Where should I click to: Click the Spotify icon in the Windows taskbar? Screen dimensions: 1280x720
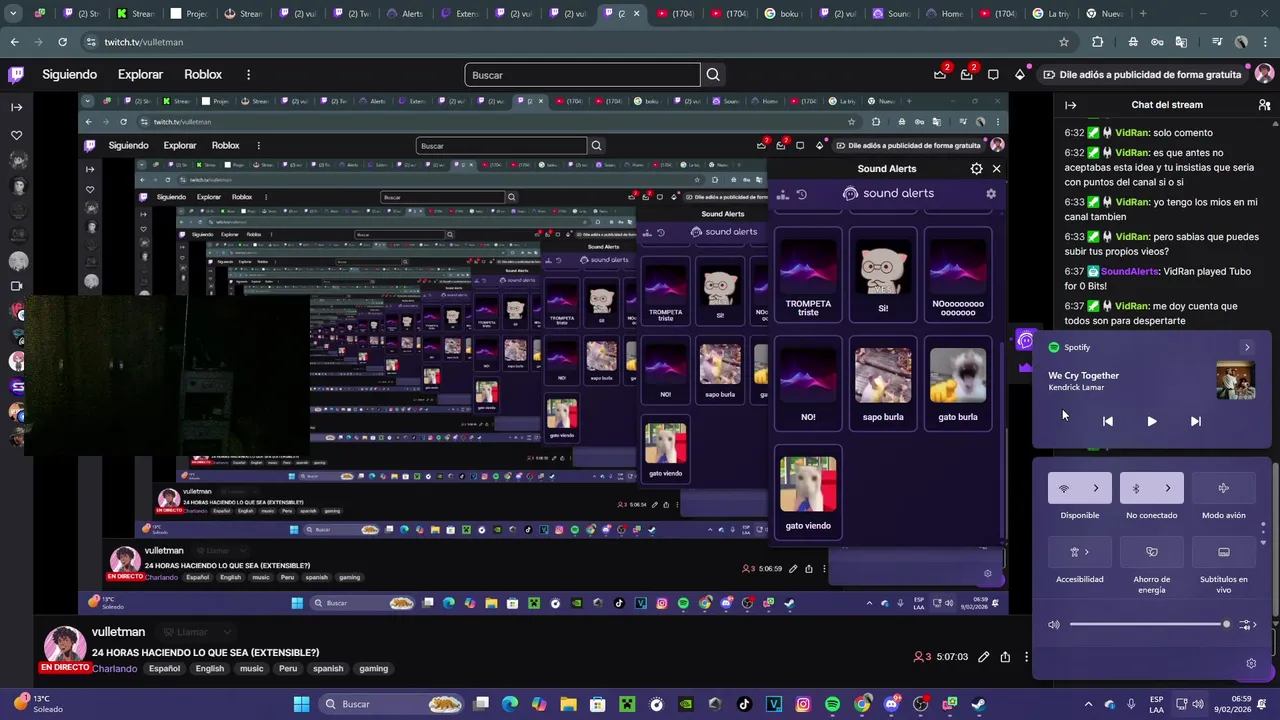(x=832, y=704)
